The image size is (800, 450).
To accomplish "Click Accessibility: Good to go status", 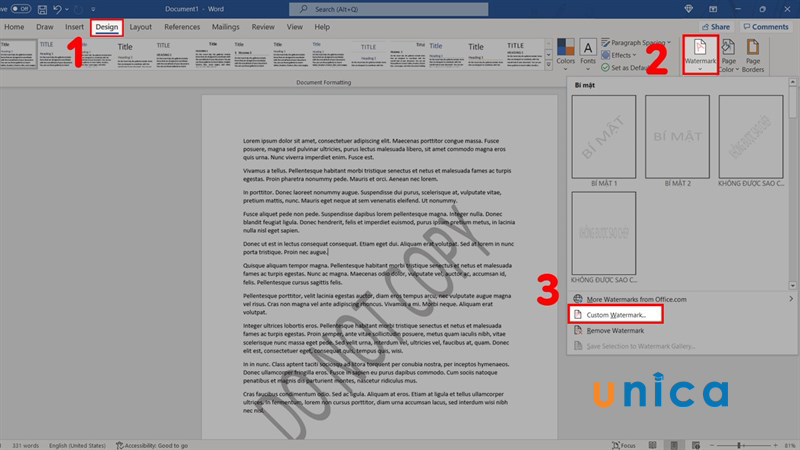I will [x=152, y=445].
